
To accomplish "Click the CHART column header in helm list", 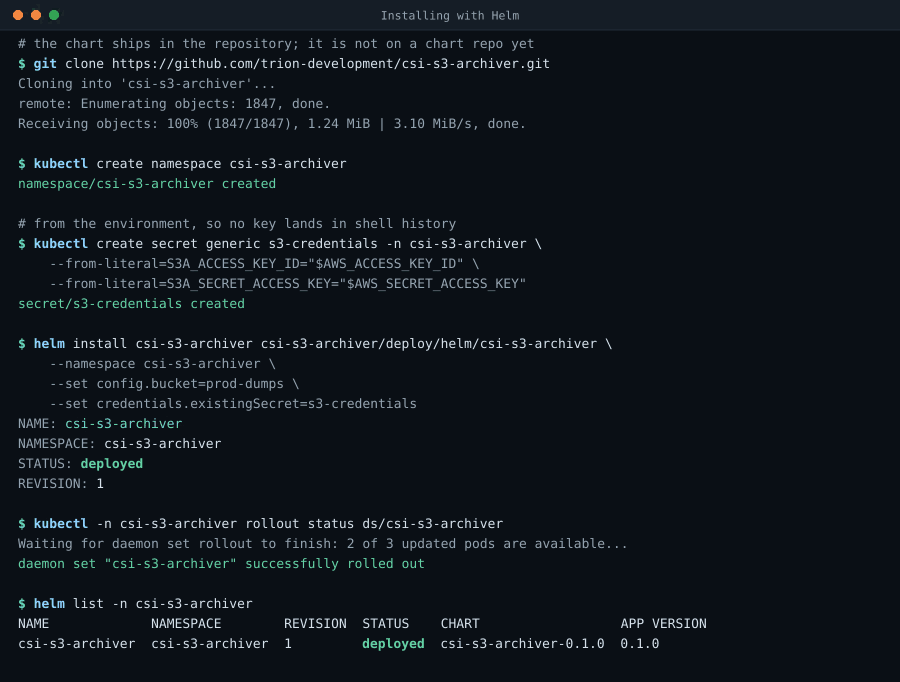I will tap(460, 623).
